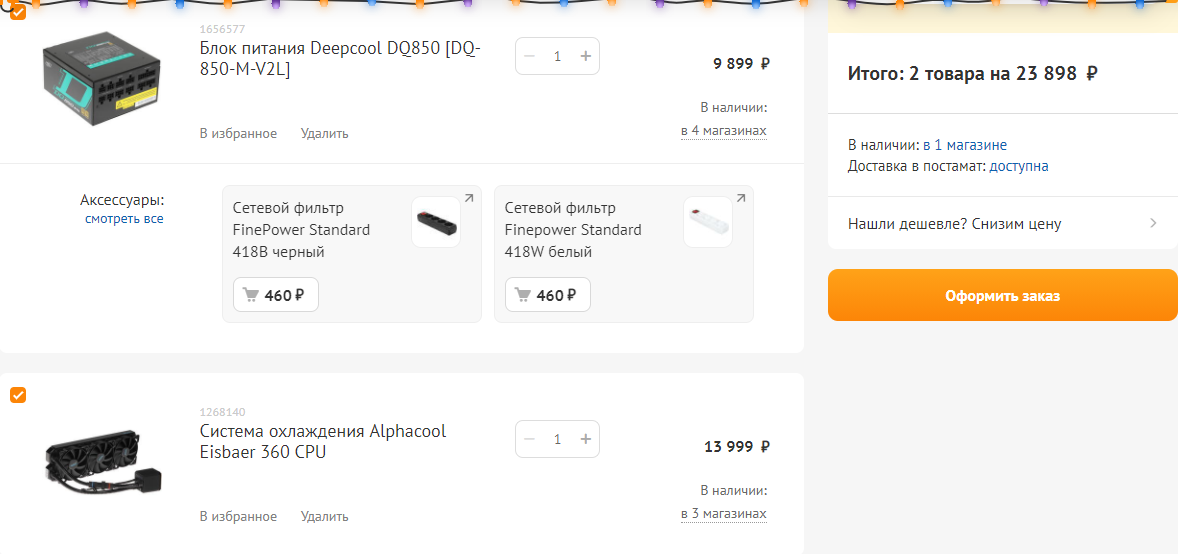Viewport: 1178px width, 554px height.
Task: Open 'смотреть все' accessories link
Action: tap(124, 219)
